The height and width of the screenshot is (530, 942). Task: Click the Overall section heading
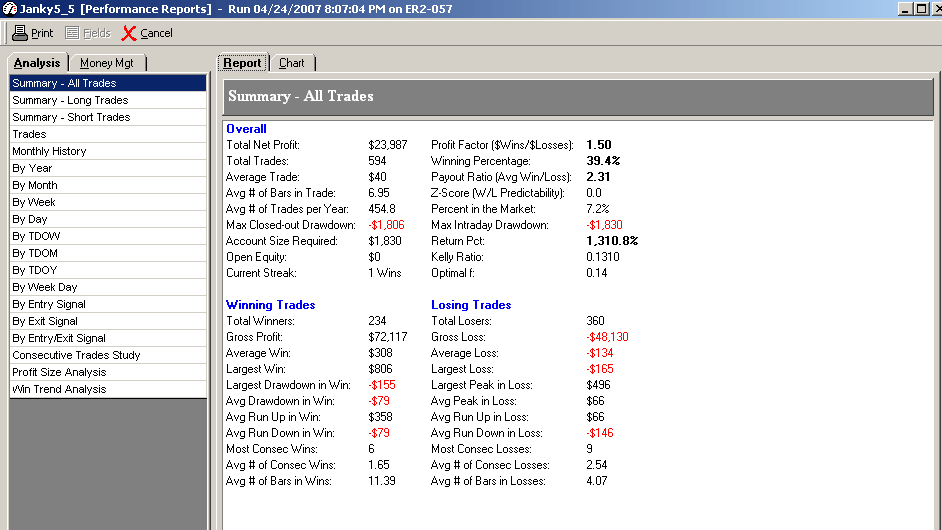[246, 129]
